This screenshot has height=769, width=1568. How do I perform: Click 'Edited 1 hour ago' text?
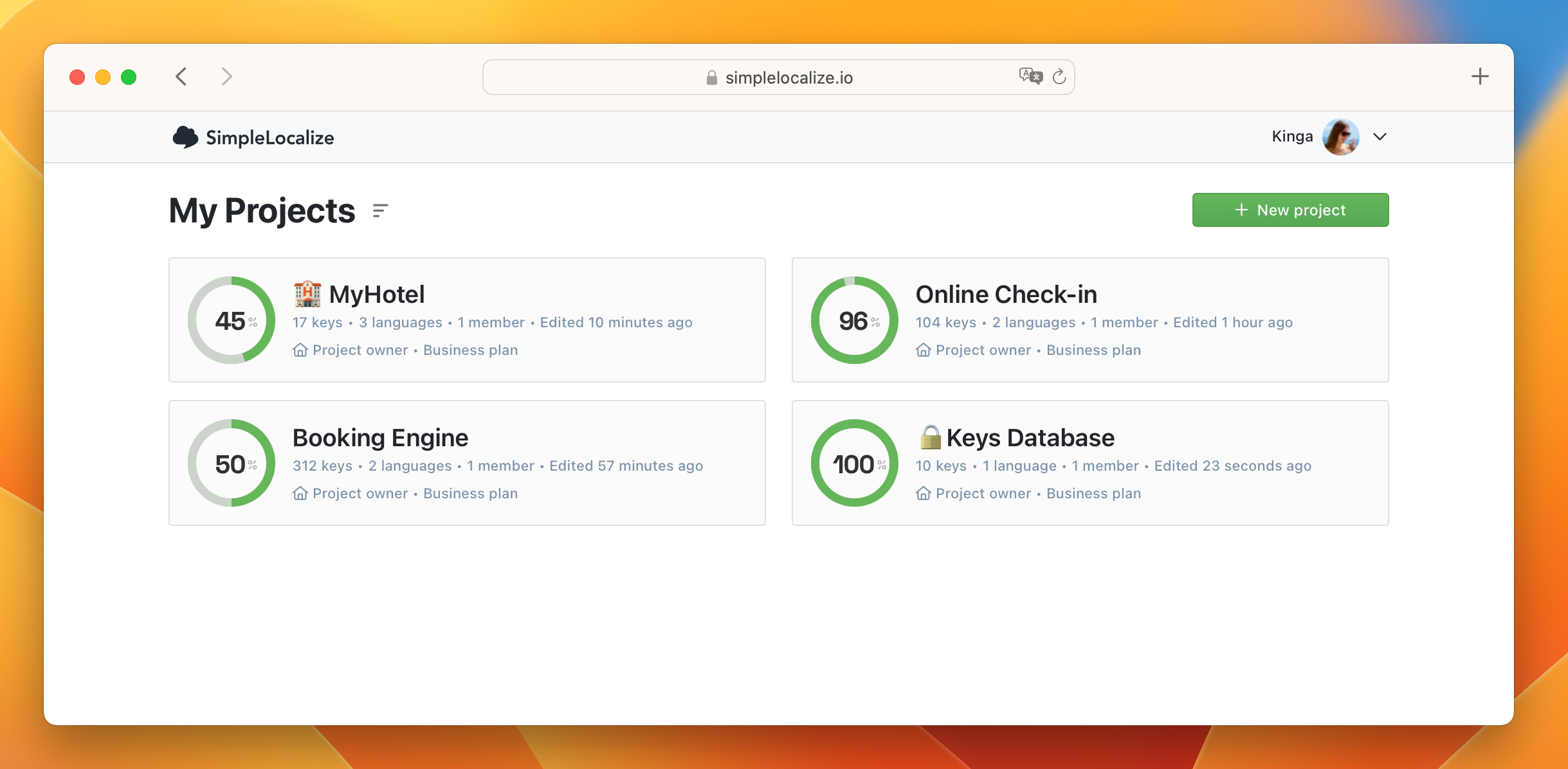pos(1233,322)
